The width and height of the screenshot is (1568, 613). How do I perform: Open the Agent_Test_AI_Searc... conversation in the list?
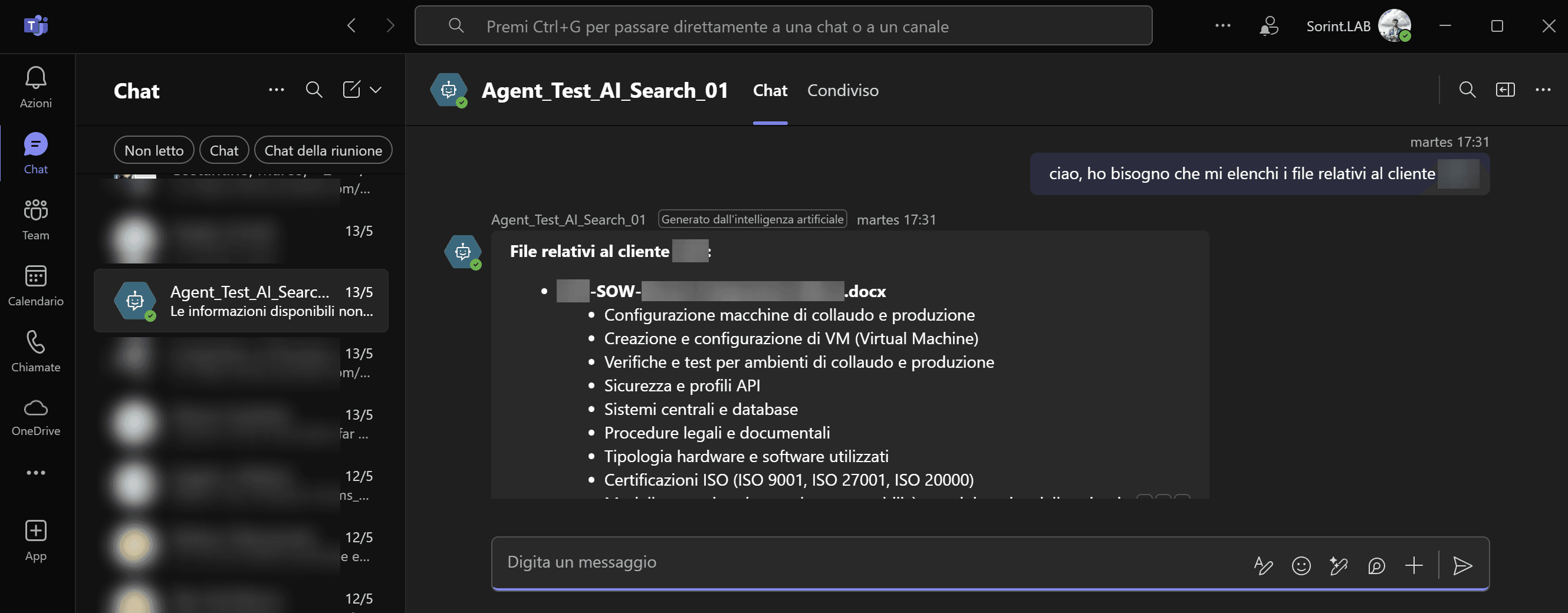[x=241, y=301]
